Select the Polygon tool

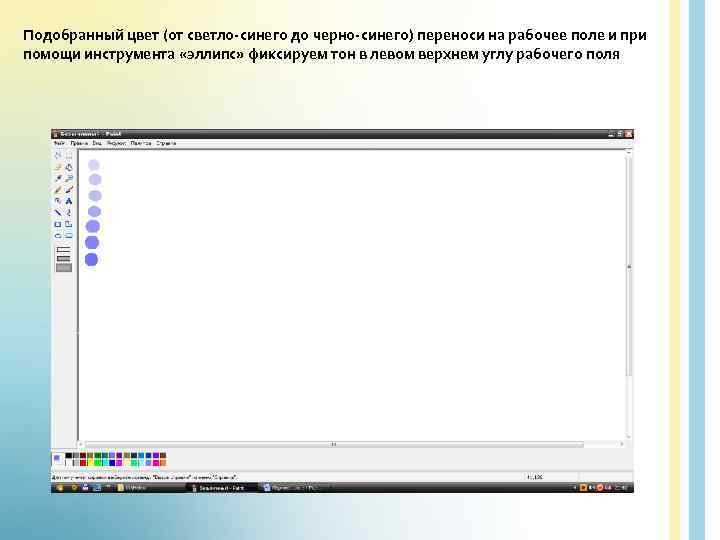(68, 224)
